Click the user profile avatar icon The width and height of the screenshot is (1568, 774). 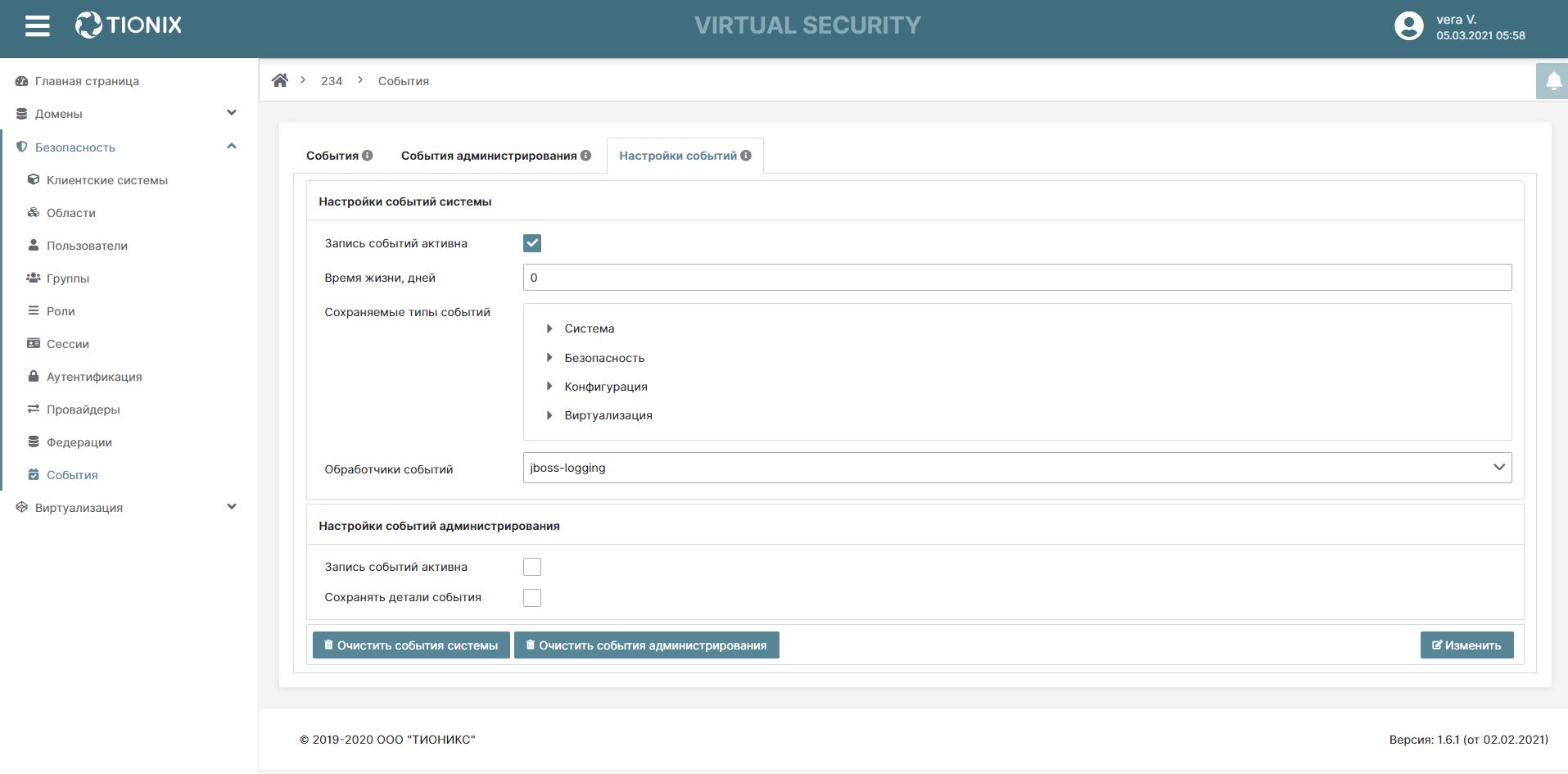point(1408,25)
